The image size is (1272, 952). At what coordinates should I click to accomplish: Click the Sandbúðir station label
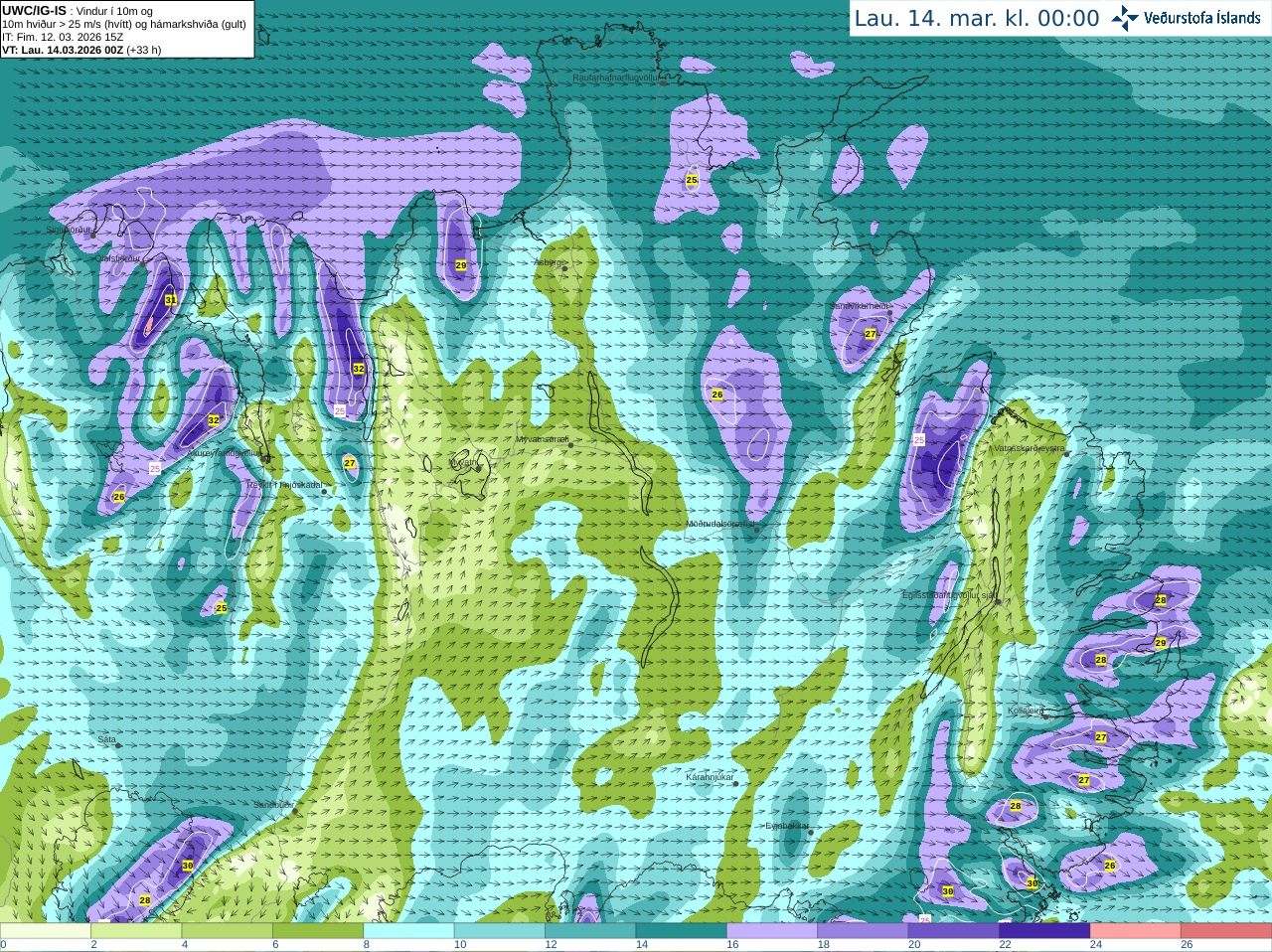tap(273, 805)
